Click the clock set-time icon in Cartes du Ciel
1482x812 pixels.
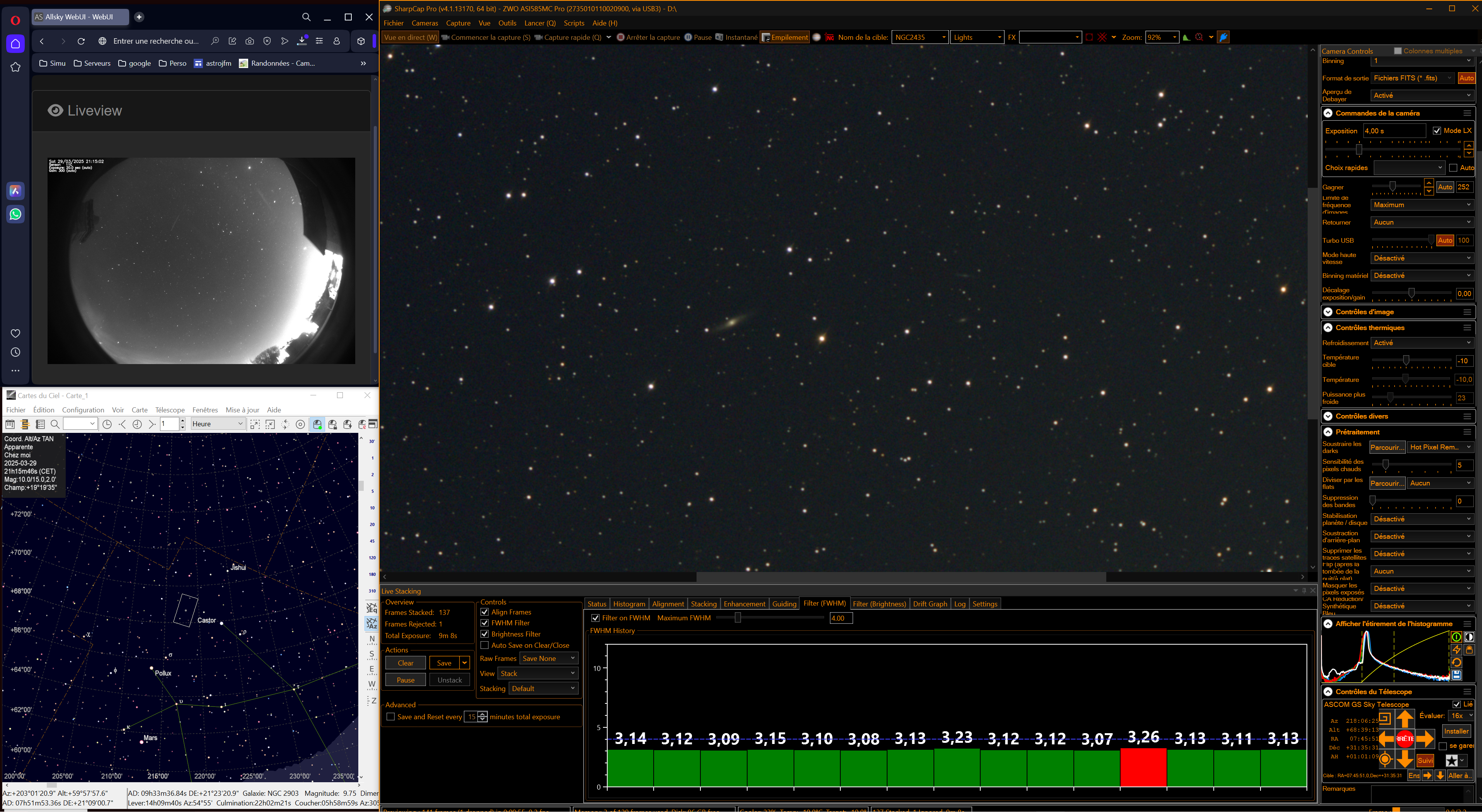[x=107, y=424]
